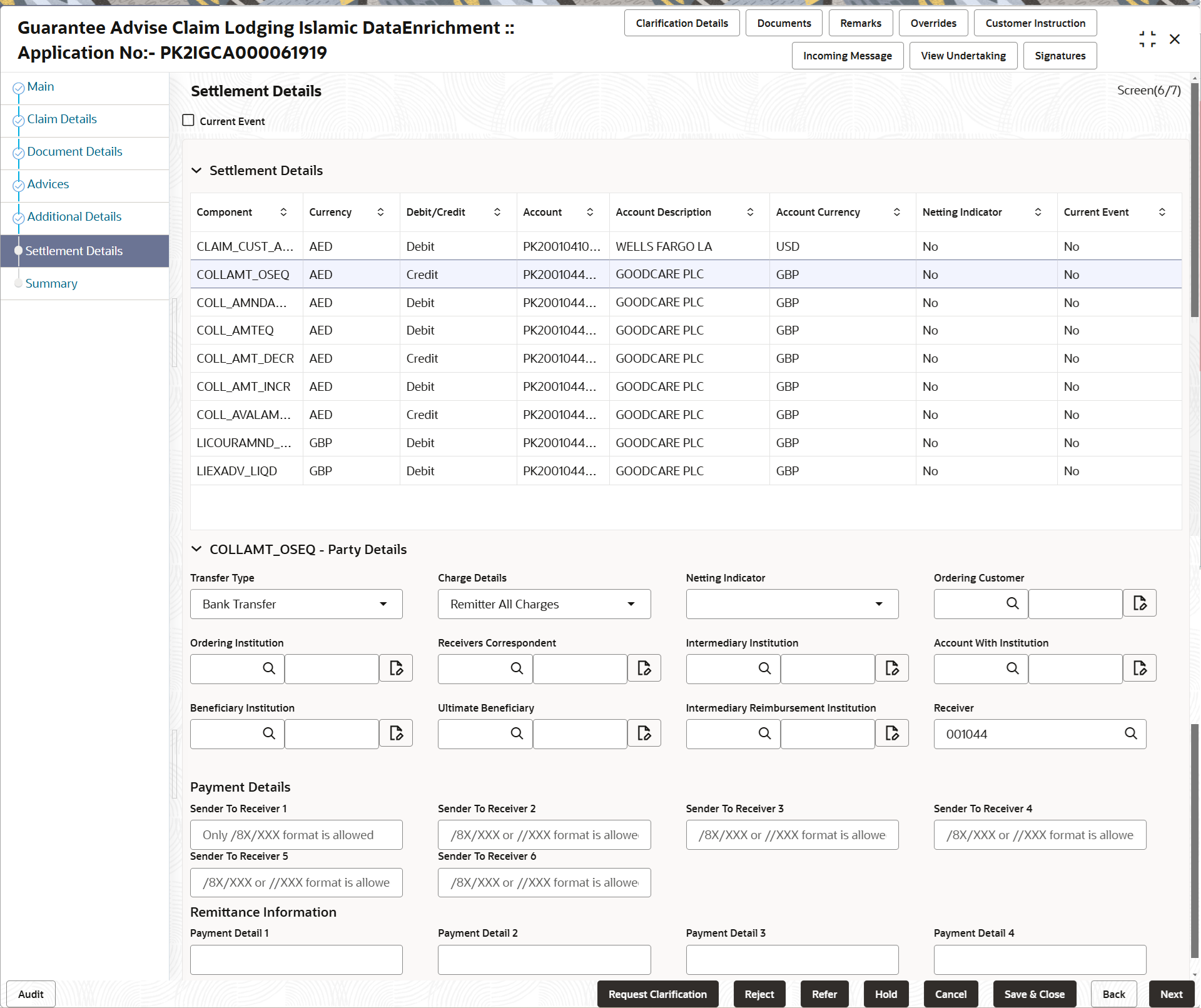Search for a Receivers Correspondent
The width and height of the screenshot is (1201, 1008).
[516, 668]
